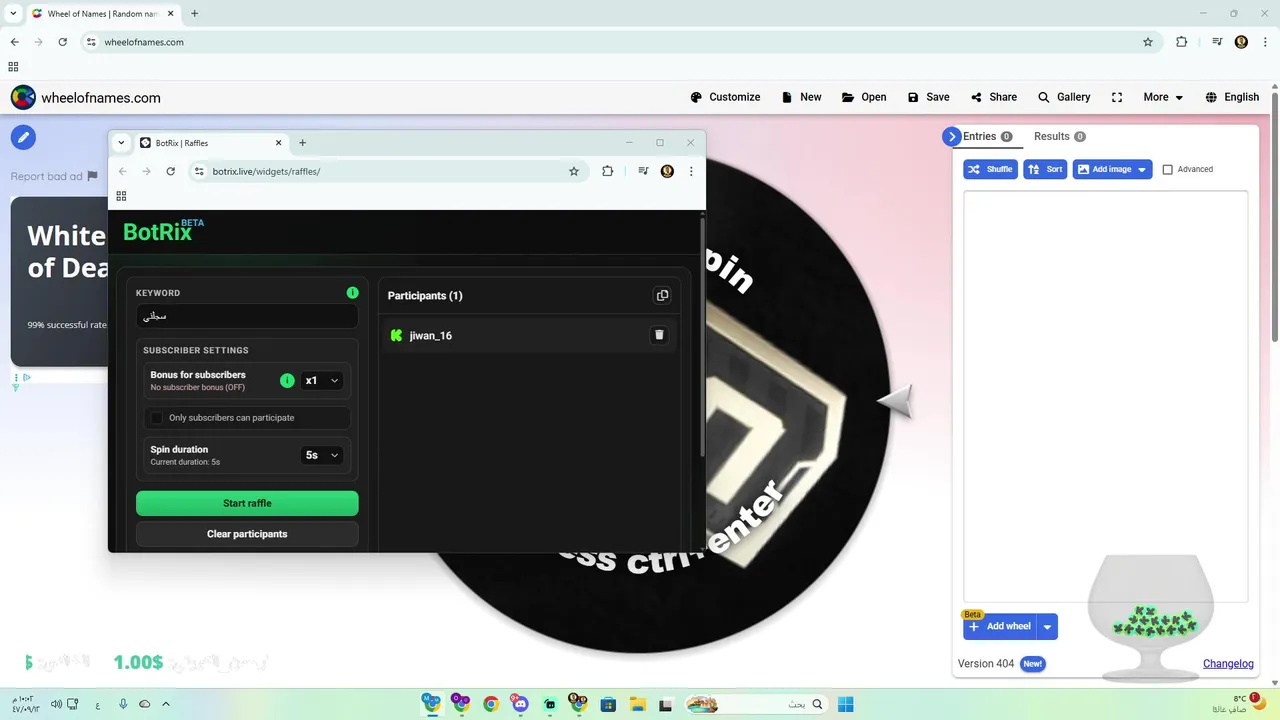
Task: Bookmark wheelofnames page with star
Action: (x=1148, y=42)
